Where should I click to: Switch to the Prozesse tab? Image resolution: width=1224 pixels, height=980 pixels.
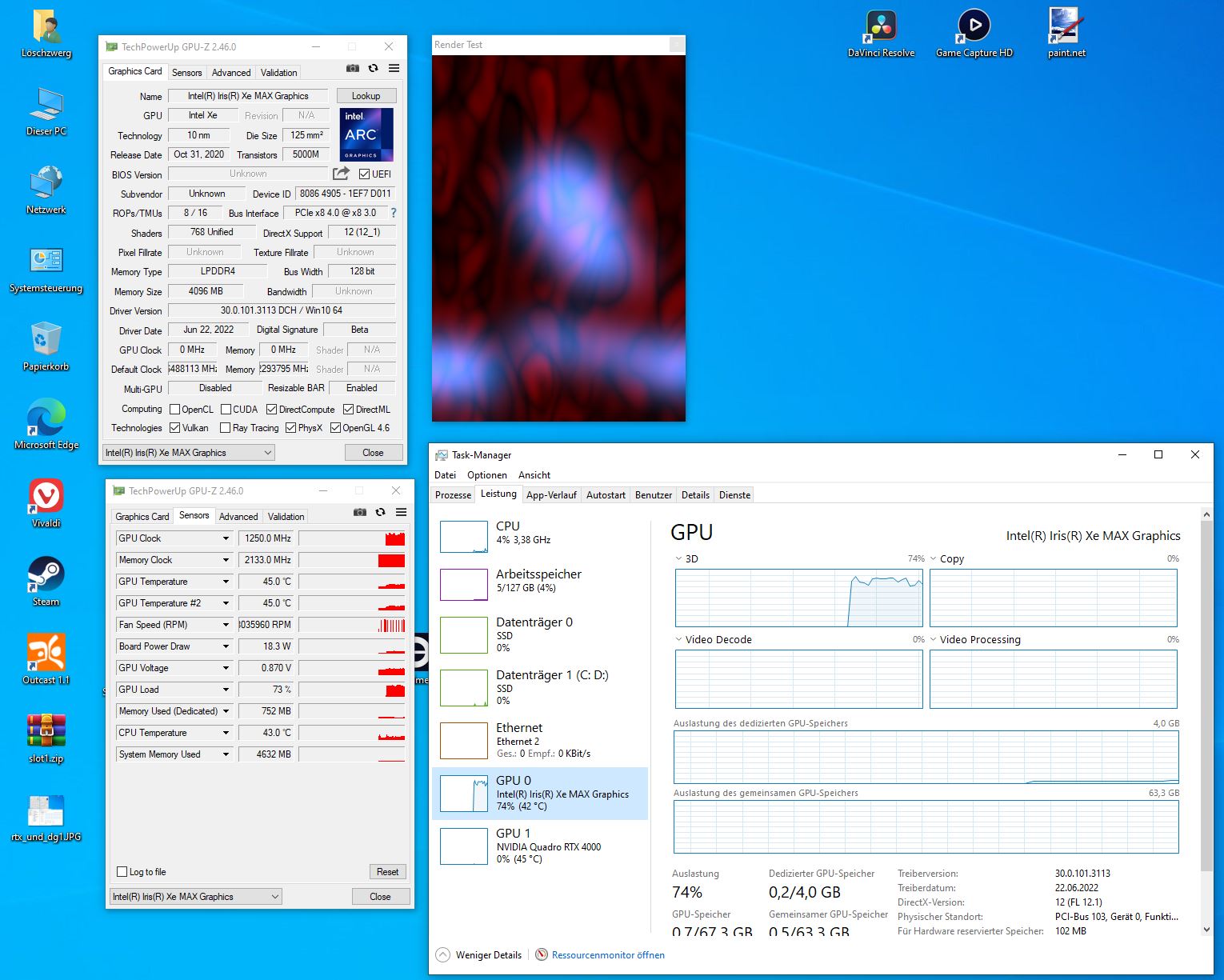click(453, 495)
